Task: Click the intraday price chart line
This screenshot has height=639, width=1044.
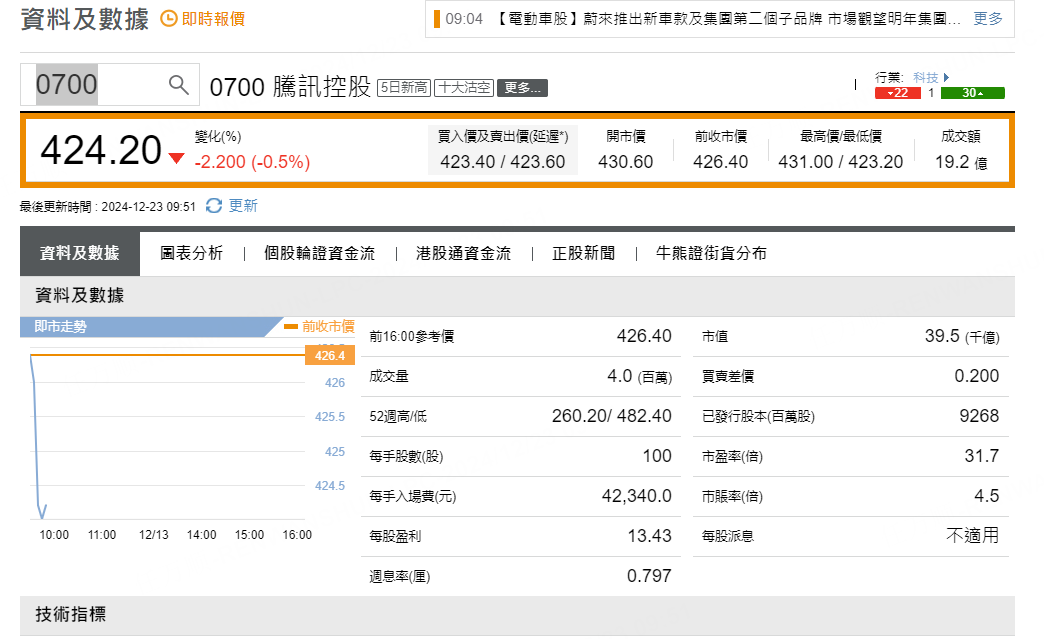Action: click(x=37, y=439)
